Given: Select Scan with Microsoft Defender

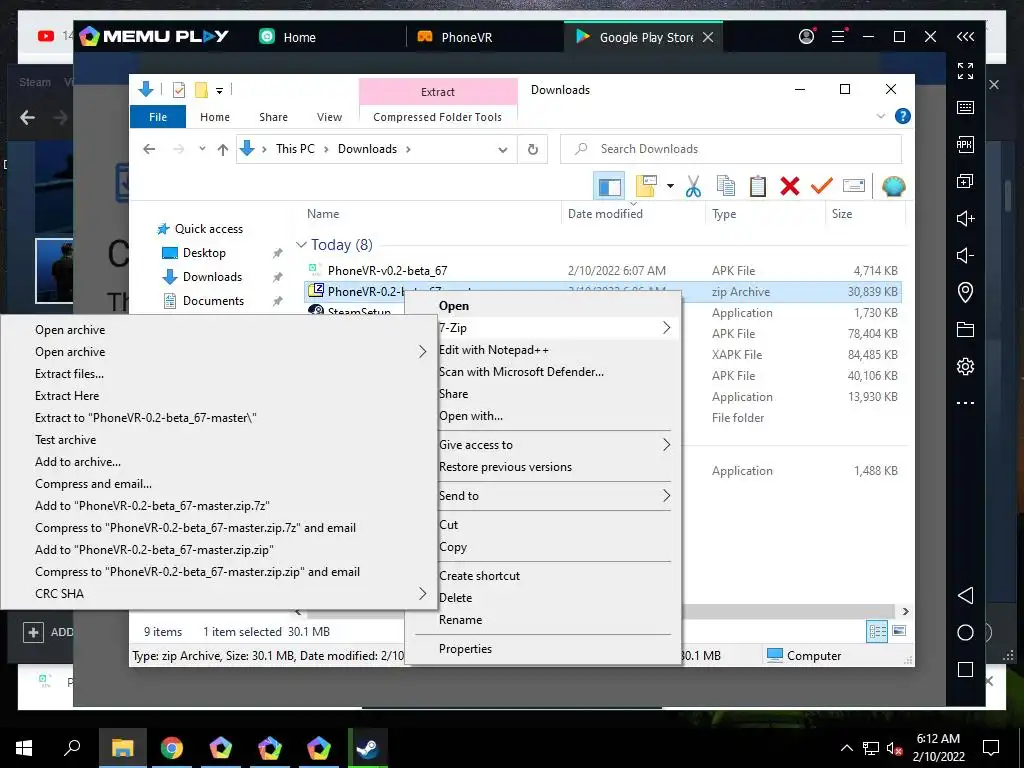Looking at the screenshot, I should coord(521,372).
